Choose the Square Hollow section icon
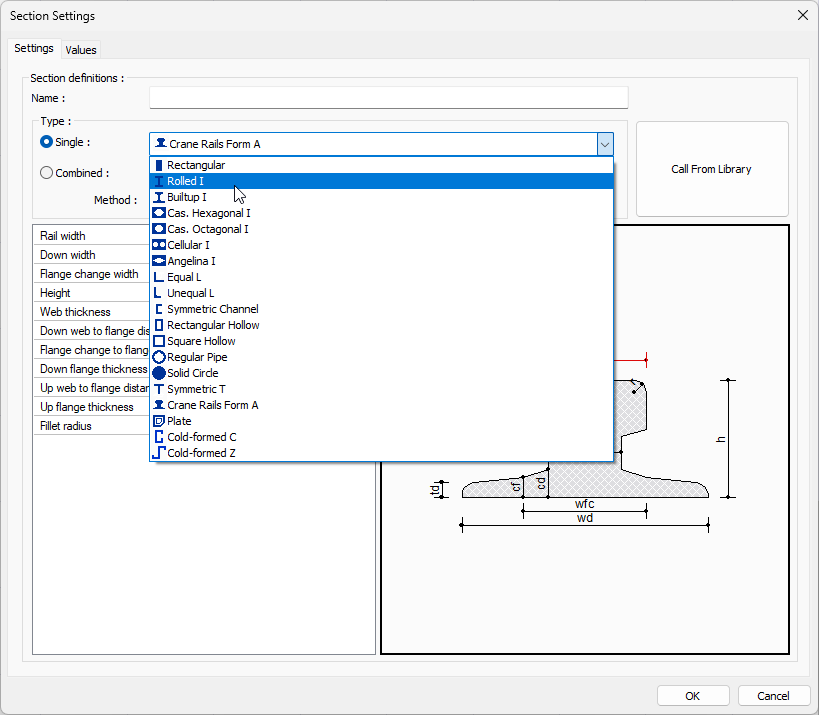 coord(196,341)
